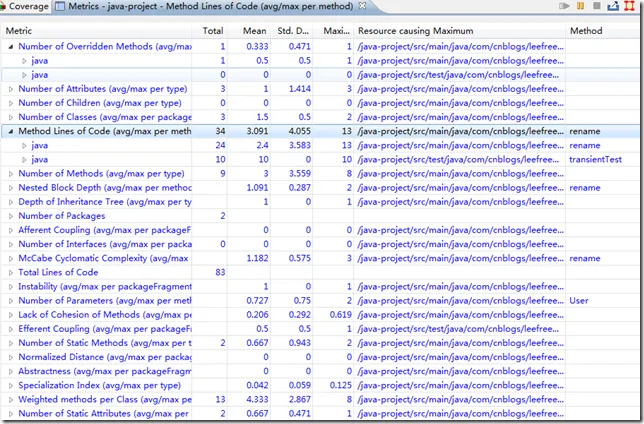Click the yellow pause icon in toolbar

coord(580,6)
